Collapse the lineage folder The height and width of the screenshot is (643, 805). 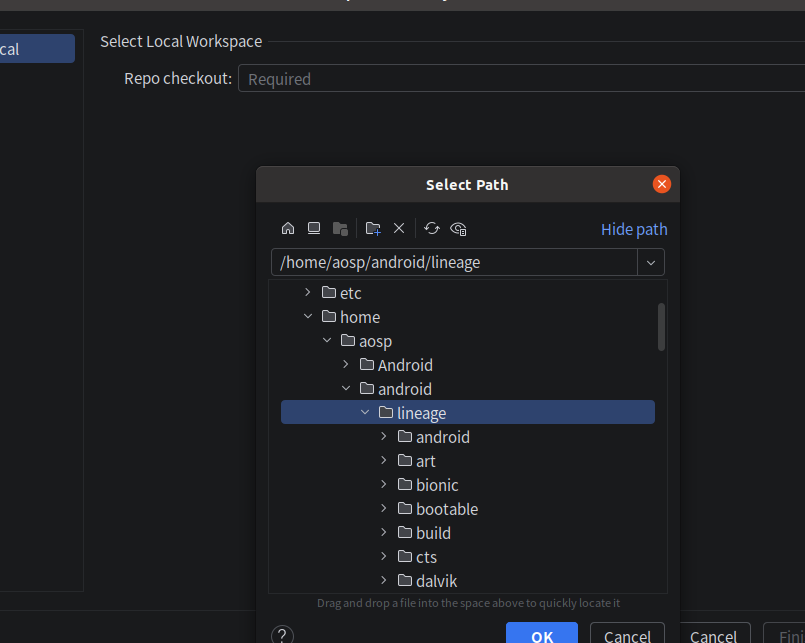tap(365, 412)
